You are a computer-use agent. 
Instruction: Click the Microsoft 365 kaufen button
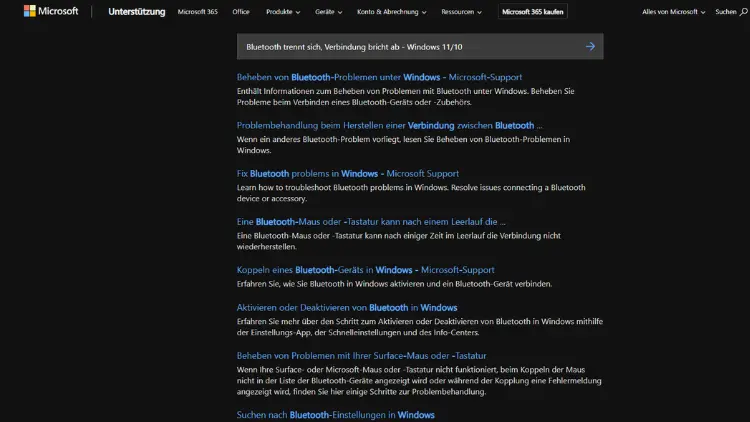click(532, 11)
